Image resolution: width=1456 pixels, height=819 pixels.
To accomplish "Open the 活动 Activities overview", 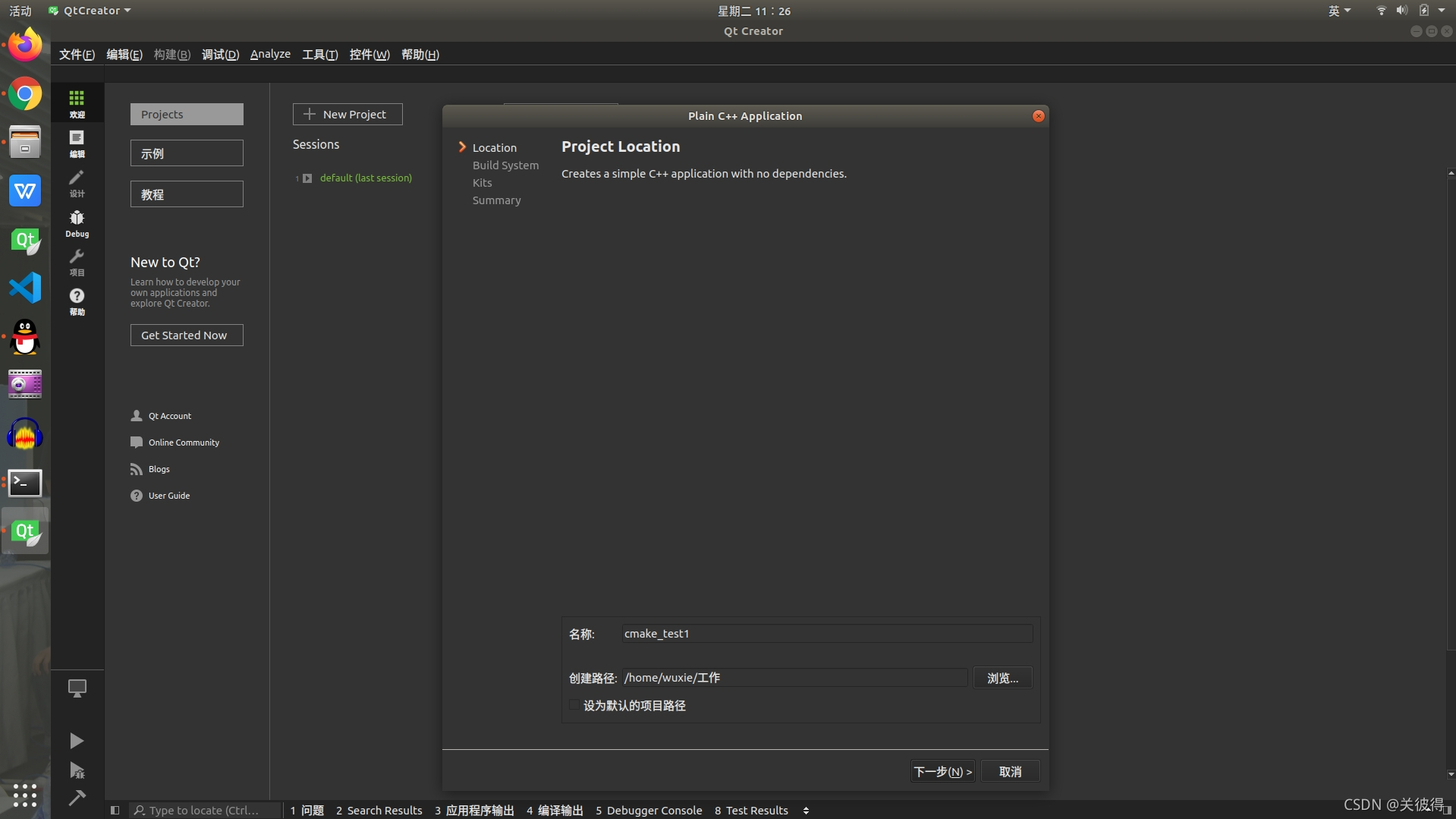I will point(20,11).
